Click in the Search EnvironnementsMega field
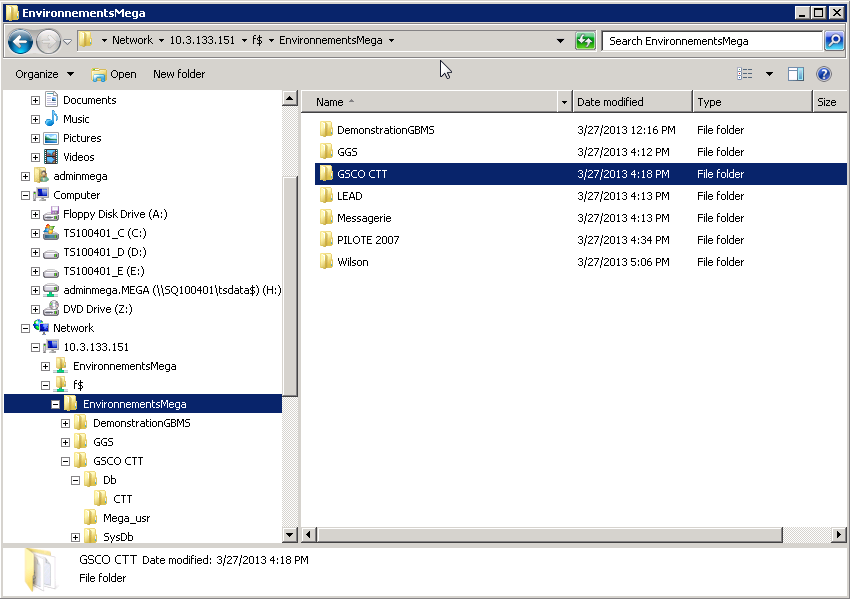Viewport: 850px width, 599px height. (710, 41)
